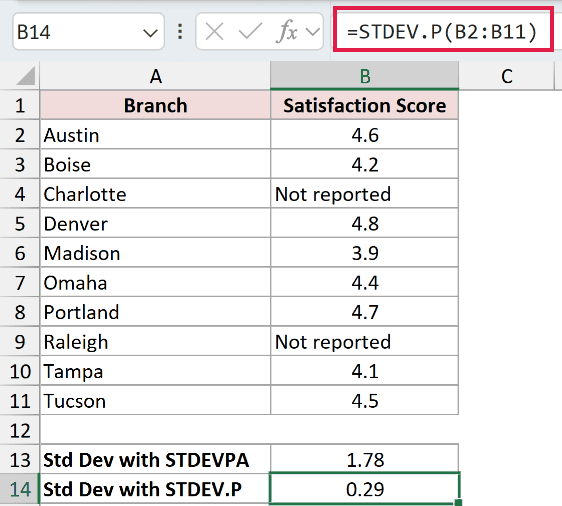The image size is (562, 506).
Task: Select row 8 header
Action: [x=20, y=312]
